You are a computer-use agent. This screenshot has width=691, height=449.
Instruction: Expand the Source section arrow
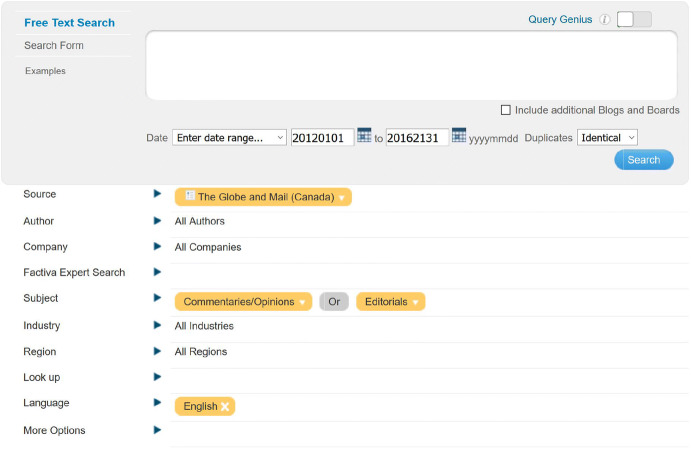(157, 194)
